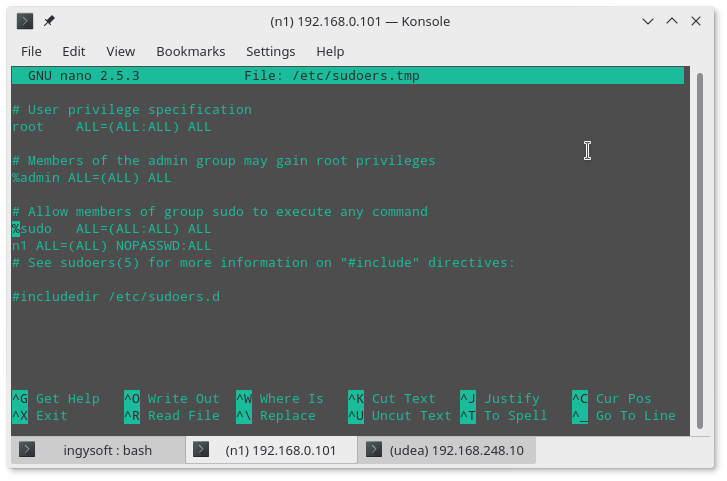
Task: Select the (n1) 192.168.0.101 tab
Action: coord(272,450)
